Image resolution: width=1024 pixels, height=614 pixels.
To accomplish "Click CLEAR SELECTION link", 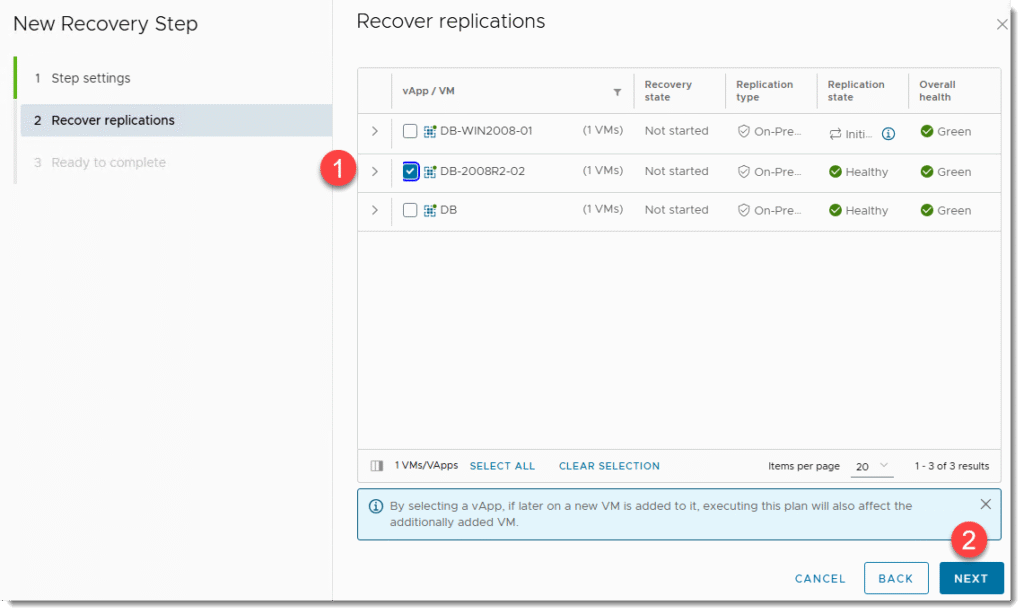I will coord(609,466).
